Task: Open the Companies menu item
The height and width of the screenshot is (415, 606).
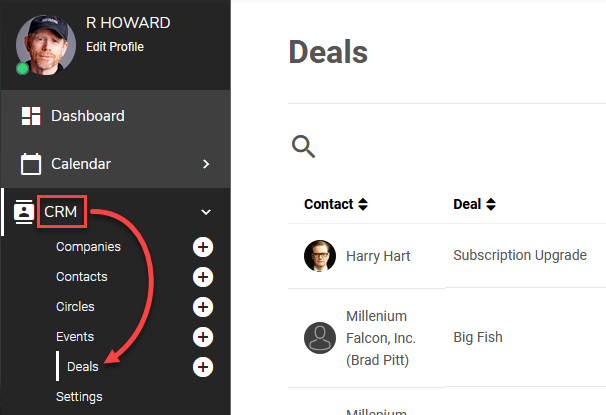Action: click(89, 247)
